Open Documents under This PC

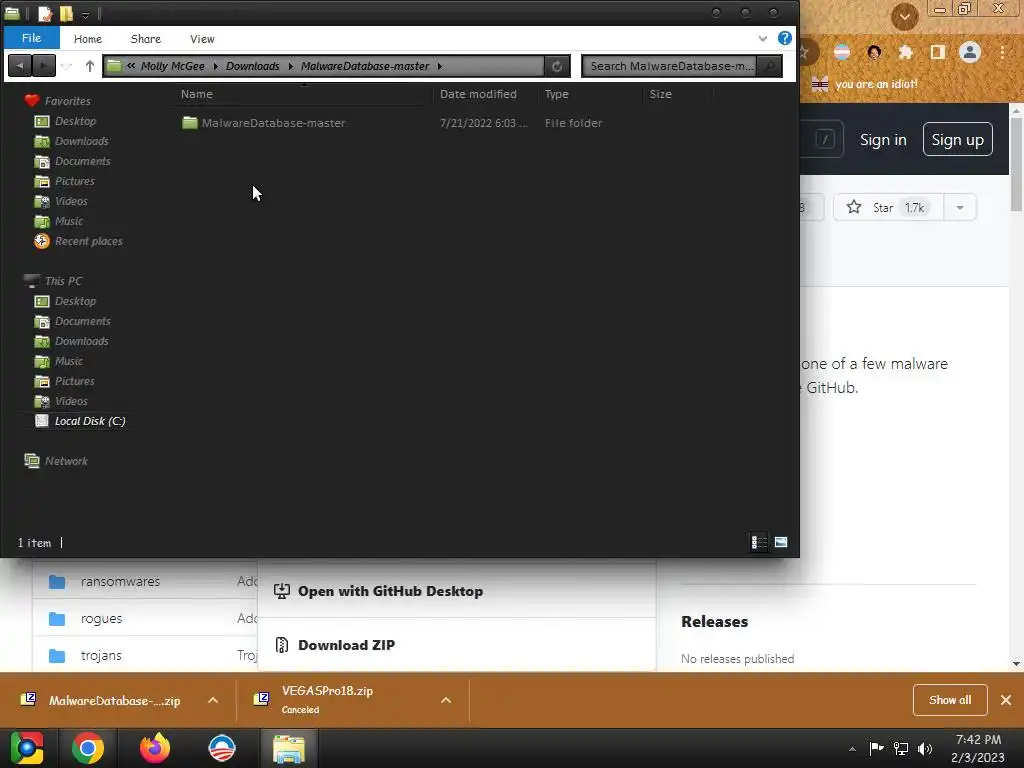[x=82, y=321]
